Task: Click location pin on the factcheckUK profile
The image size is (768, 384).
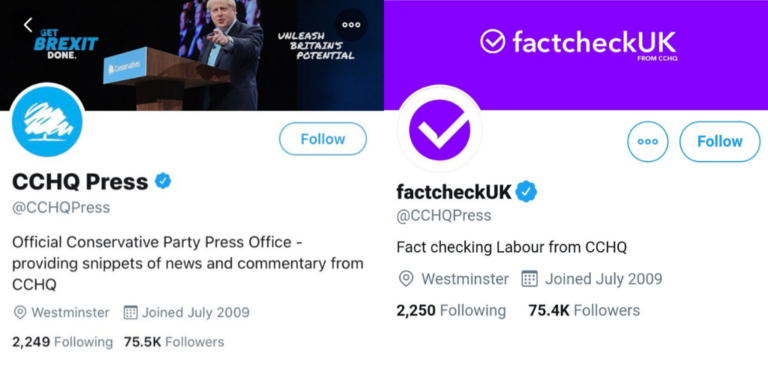Action: pos(406,279)
